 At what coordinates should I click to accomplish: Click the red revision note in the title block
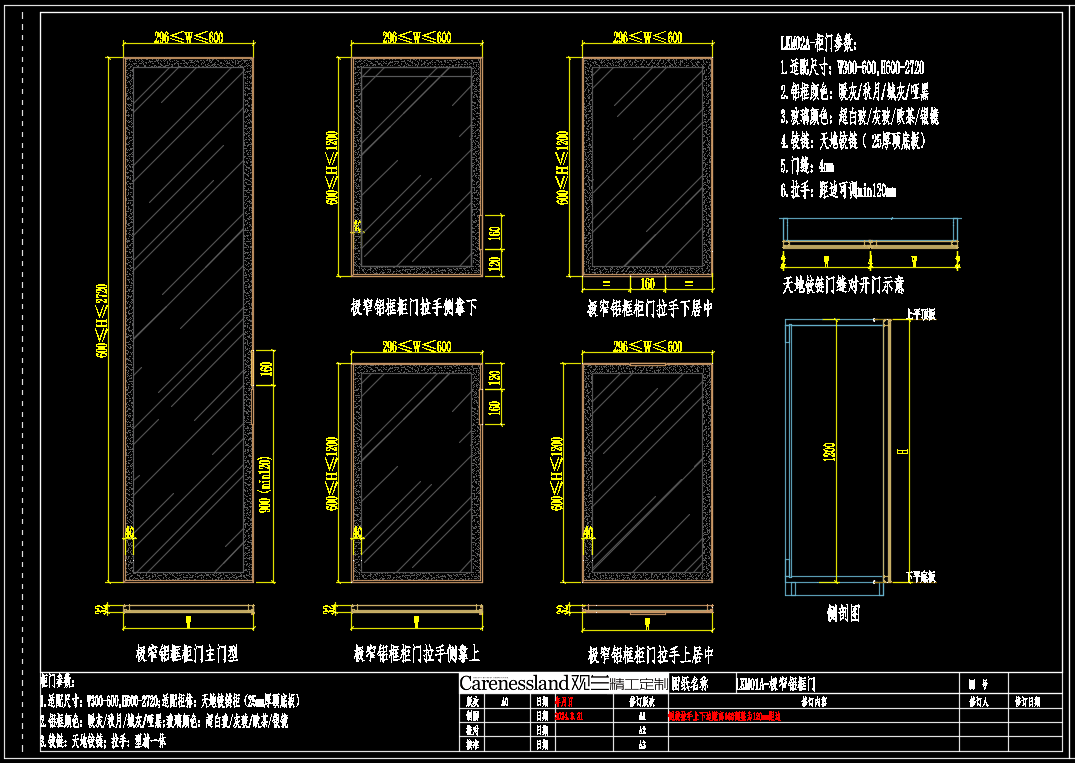723,717
